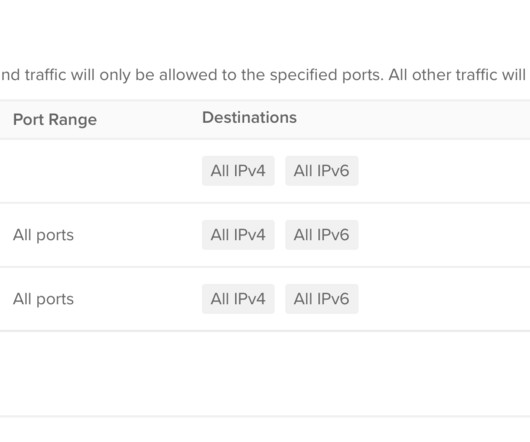The image size is (530, 442).
Task: Select All IPv6 tag in middle rule row
Action: [x=321, y=235]
